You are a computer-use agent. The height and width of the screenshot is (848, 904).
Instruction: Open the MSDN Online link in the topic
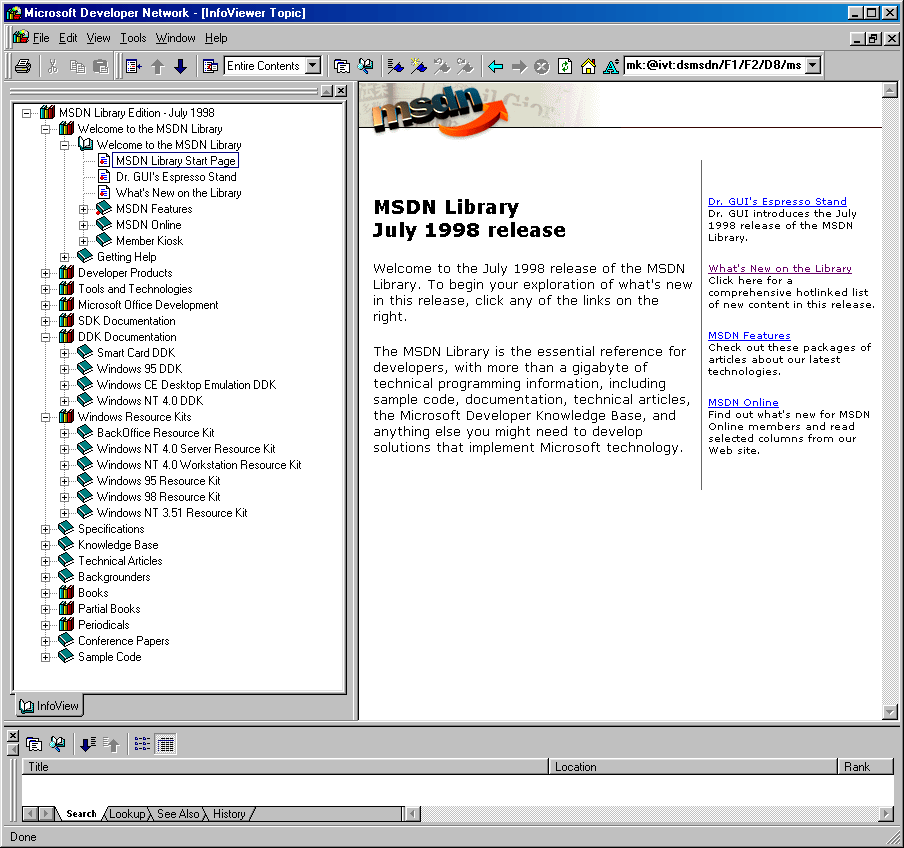click(x=743, y=402)
